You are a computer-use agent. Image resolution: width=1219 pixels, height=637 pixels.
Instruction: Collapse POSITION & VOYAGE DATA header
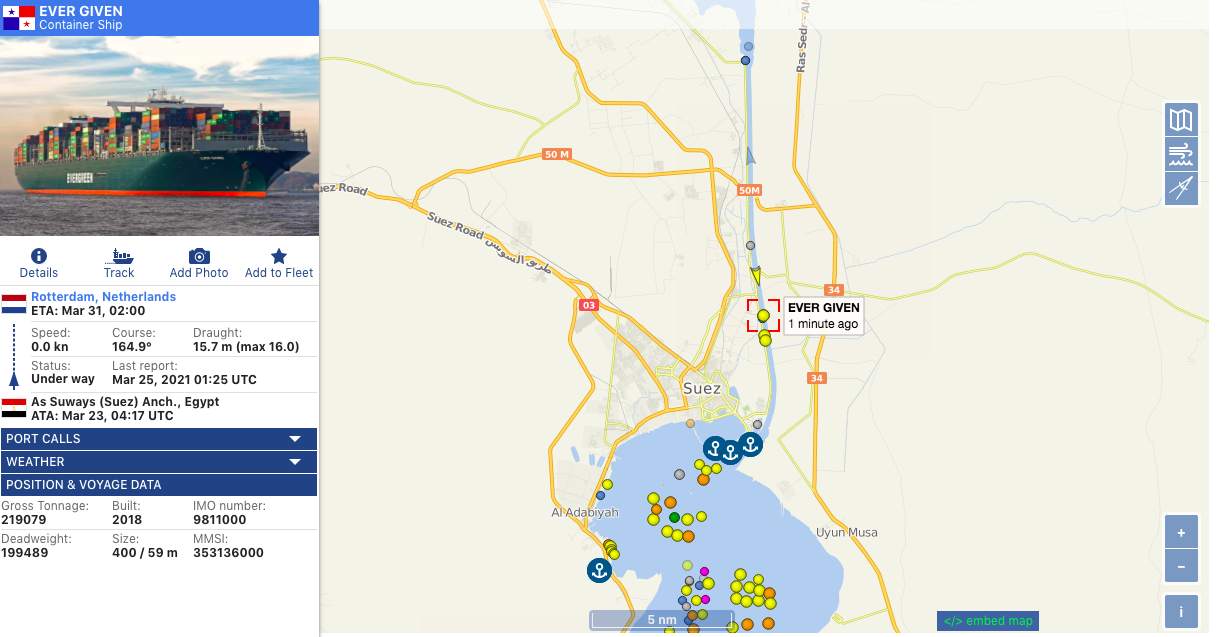[x=159, y=484]
